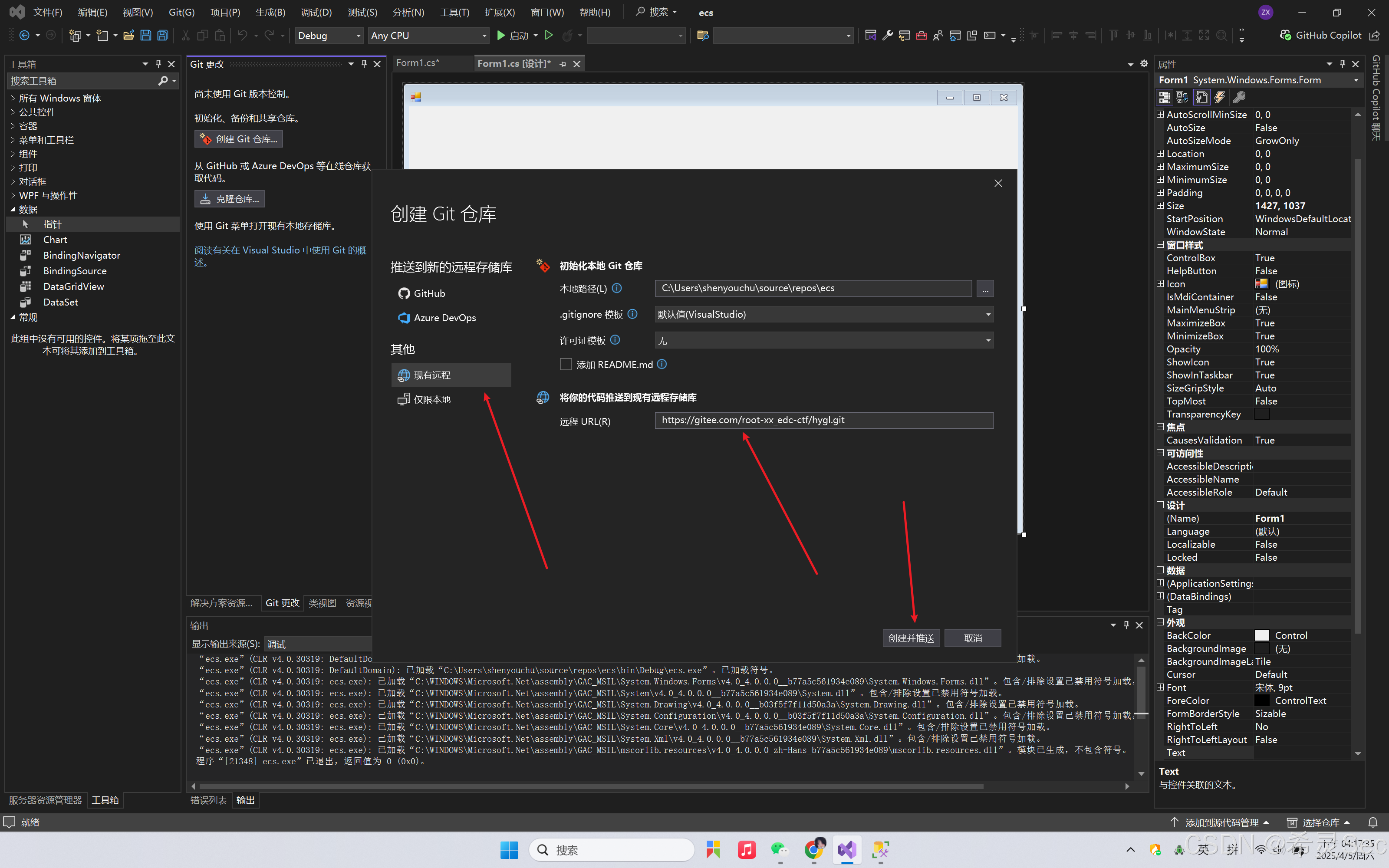Viewport: 1389px width, 868px height.
Task: Switch to the Form1.cs* code tab
Action: (417, 63)
